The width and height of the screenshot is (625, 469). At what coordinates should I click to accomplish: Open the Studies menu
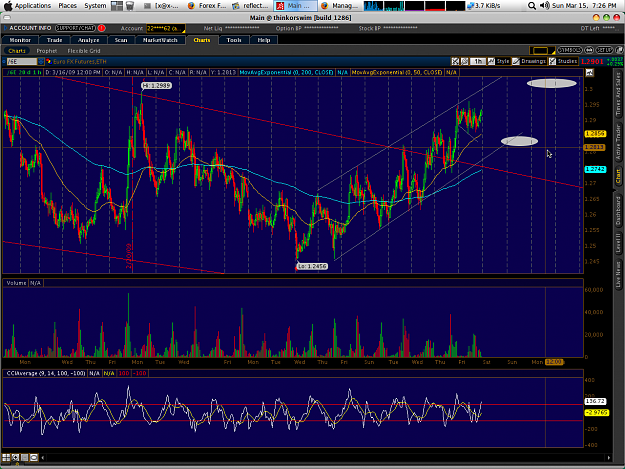pos(563,61)
